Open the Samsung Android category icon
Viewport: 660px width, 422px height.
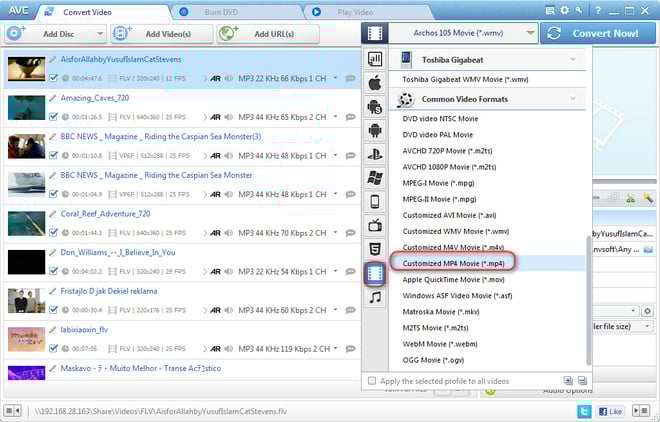pos(375,106)
